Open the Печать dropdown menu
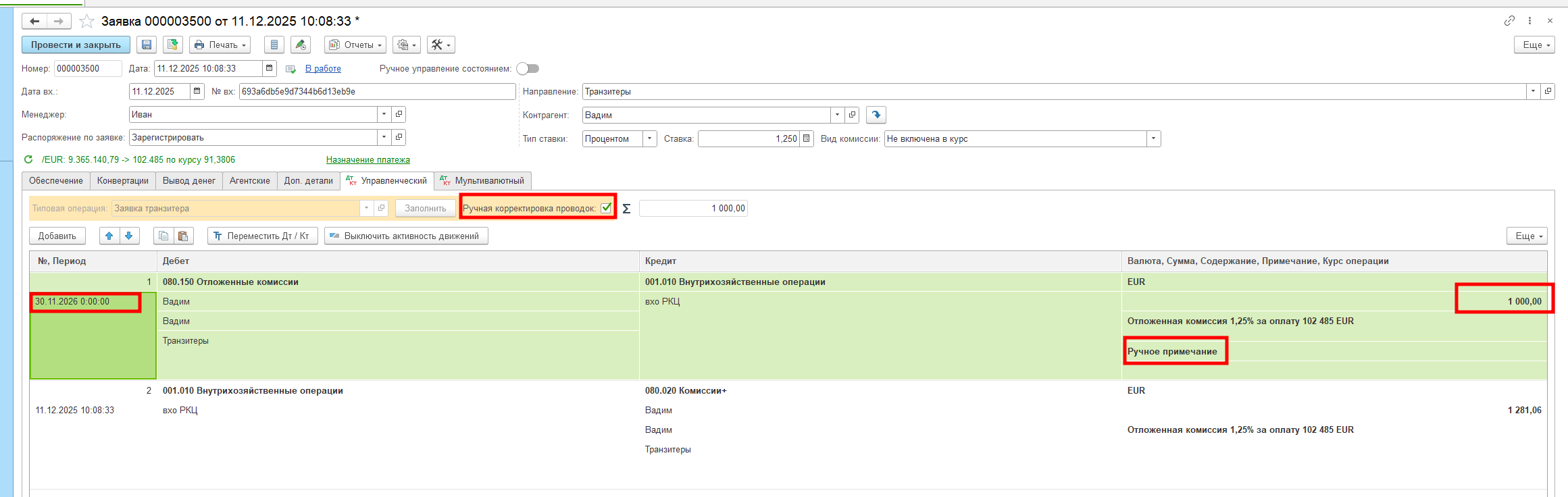This screenshot has width=1568, height=497. point(220,45)
